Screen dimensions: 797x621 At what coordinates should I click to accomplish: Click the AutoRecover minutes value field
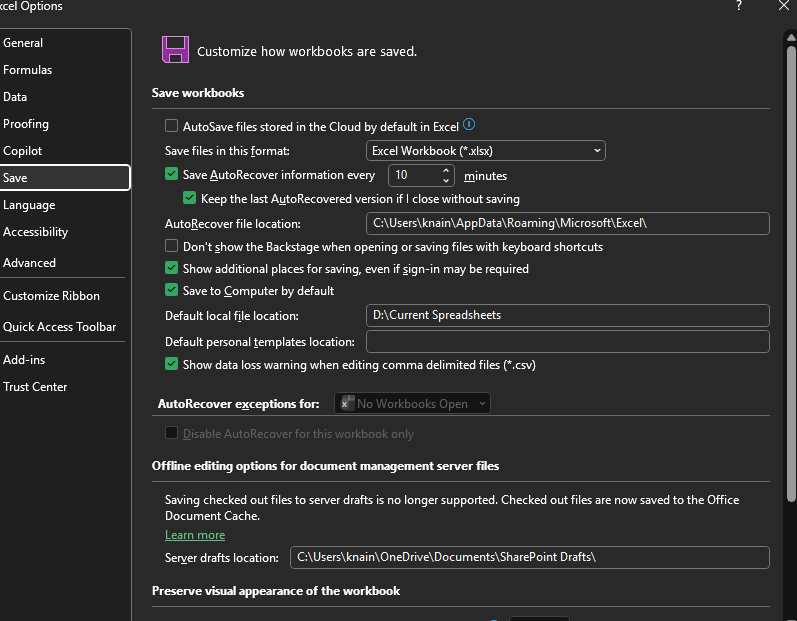pyautogui.click(x=414, y=175)
